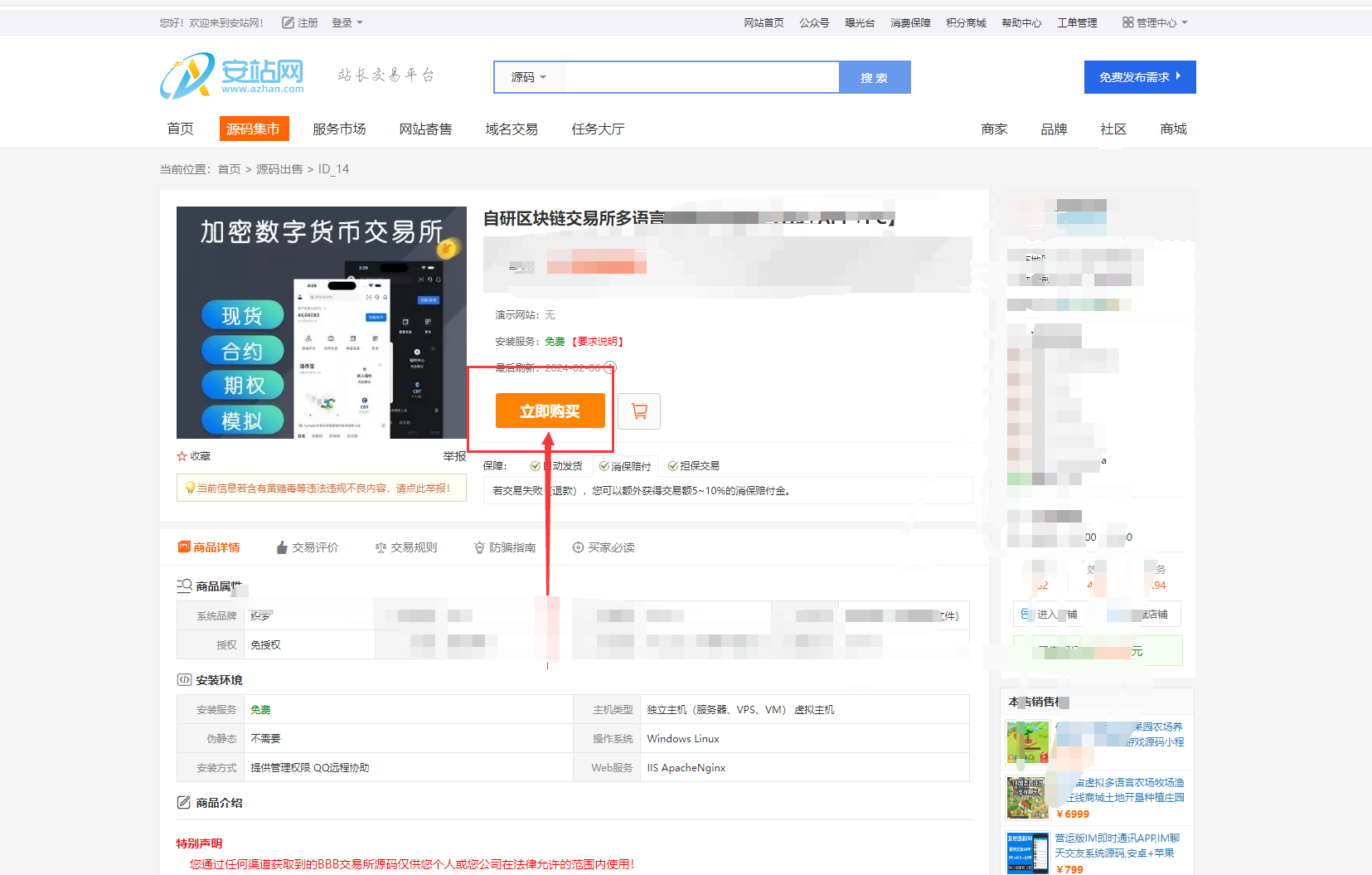Click the 免授权 table cell
Screen dimensions: 1372x875
(x=309, y=644)
